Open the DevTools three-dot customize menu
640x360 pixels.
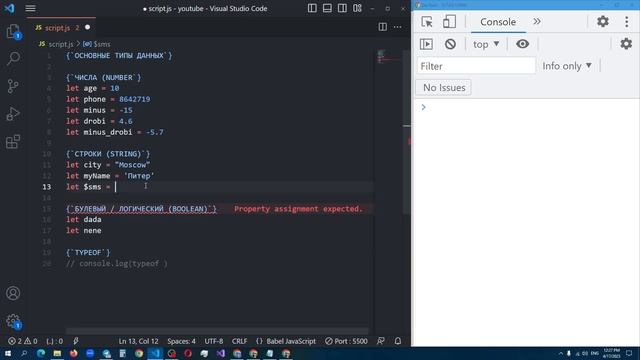click(627, 22)
